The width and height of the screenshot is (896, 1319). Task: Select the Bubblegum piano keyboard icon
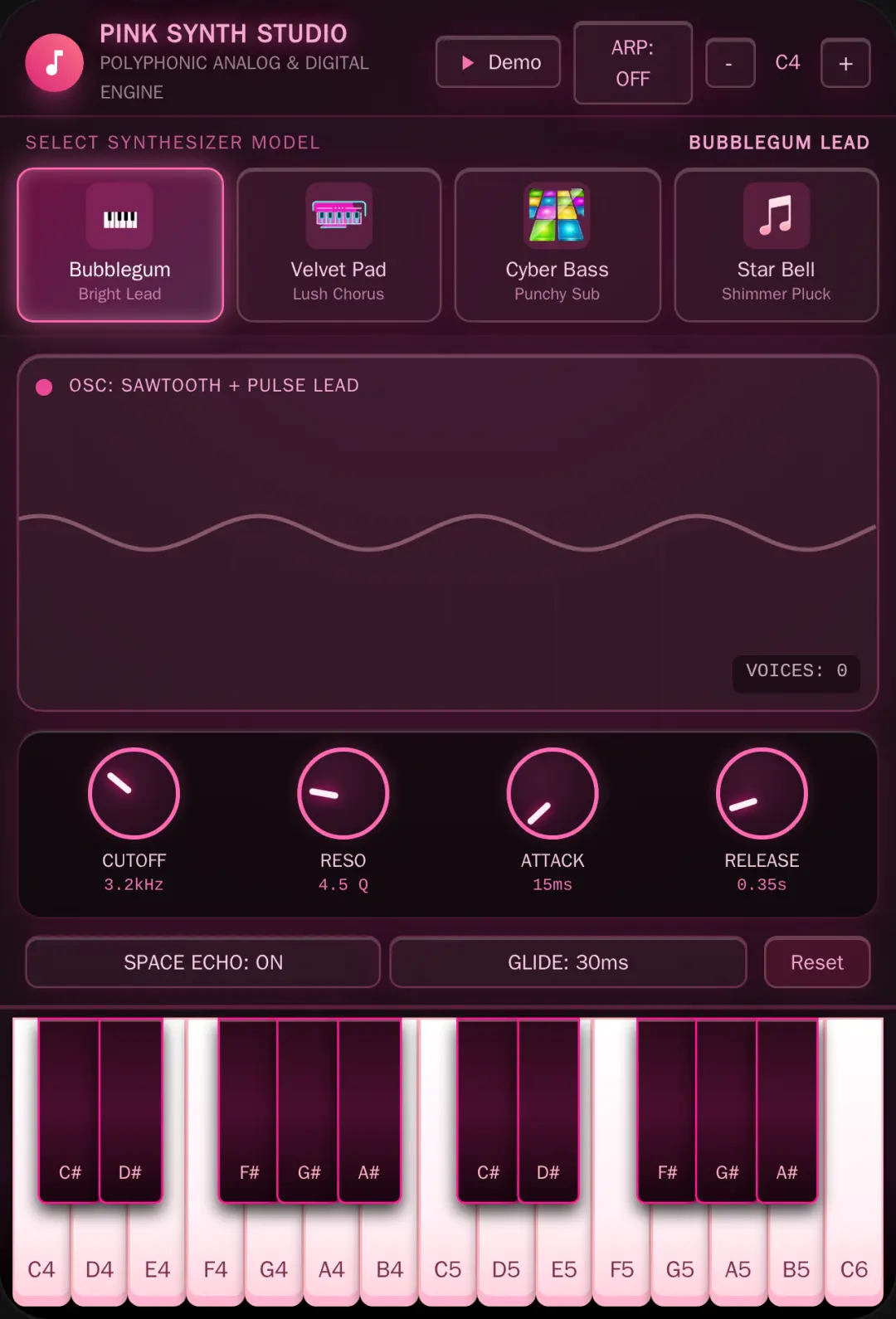pos(119,217)
